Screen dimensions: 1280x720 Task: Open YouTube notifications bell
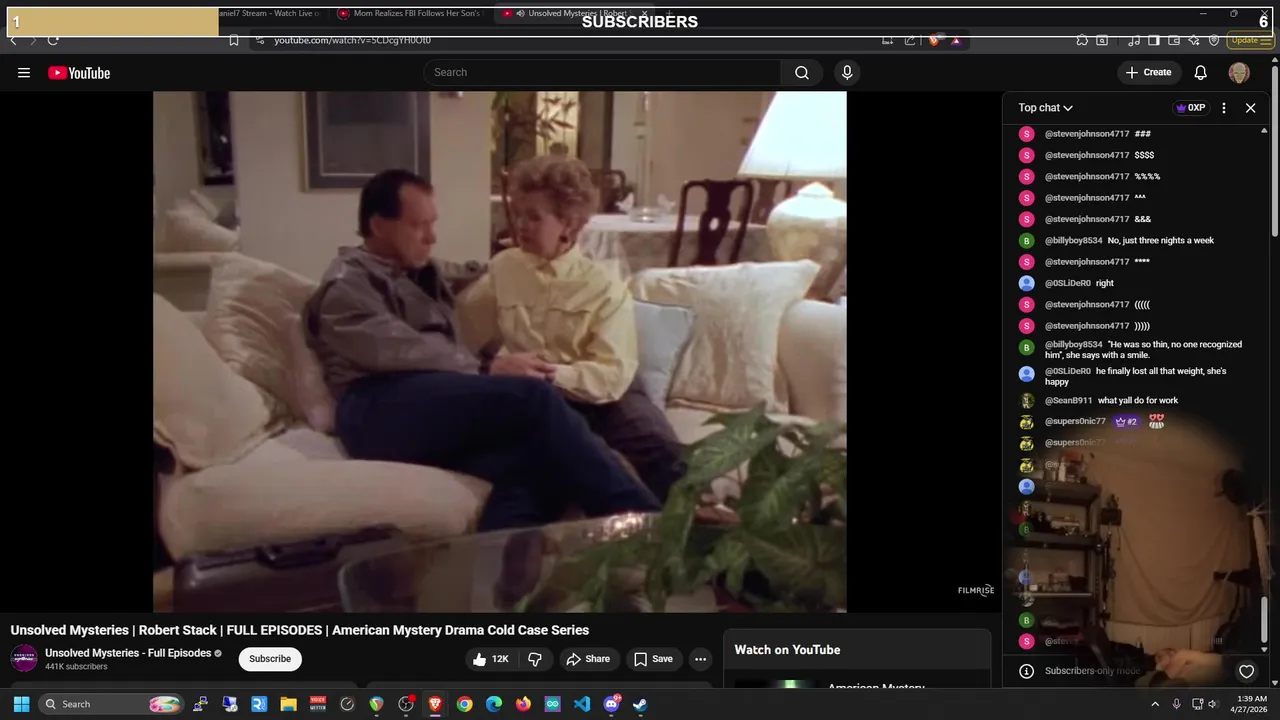tap(1201, 72)
